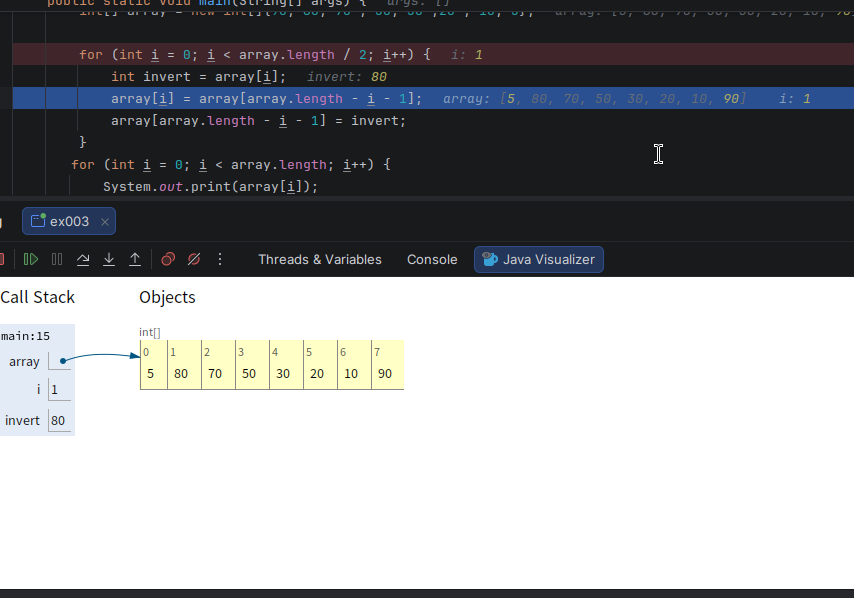Click the array variable reference box
The height and width of the screenshot is (598, 854).
point(59,361)
